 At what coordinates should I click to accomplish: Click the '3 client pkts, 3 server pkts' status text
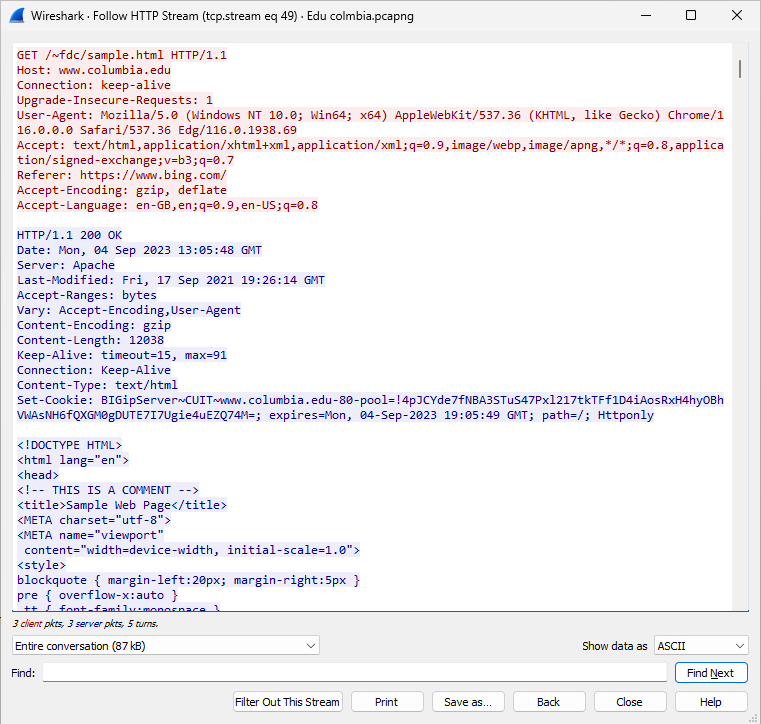pos(85,624)
